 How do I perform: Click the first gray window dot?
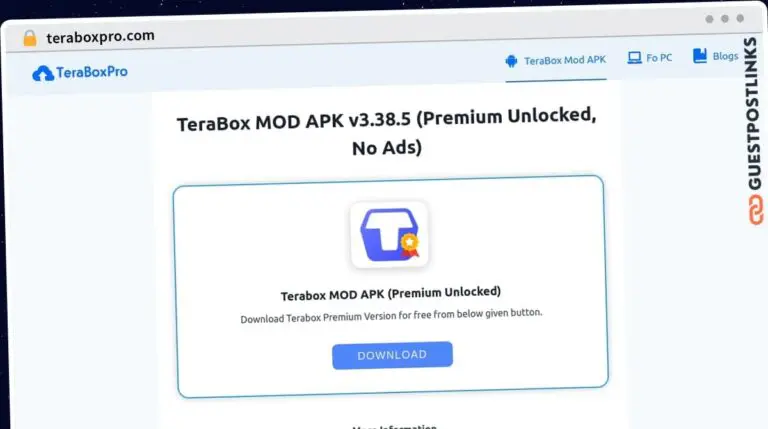point(709,19)
